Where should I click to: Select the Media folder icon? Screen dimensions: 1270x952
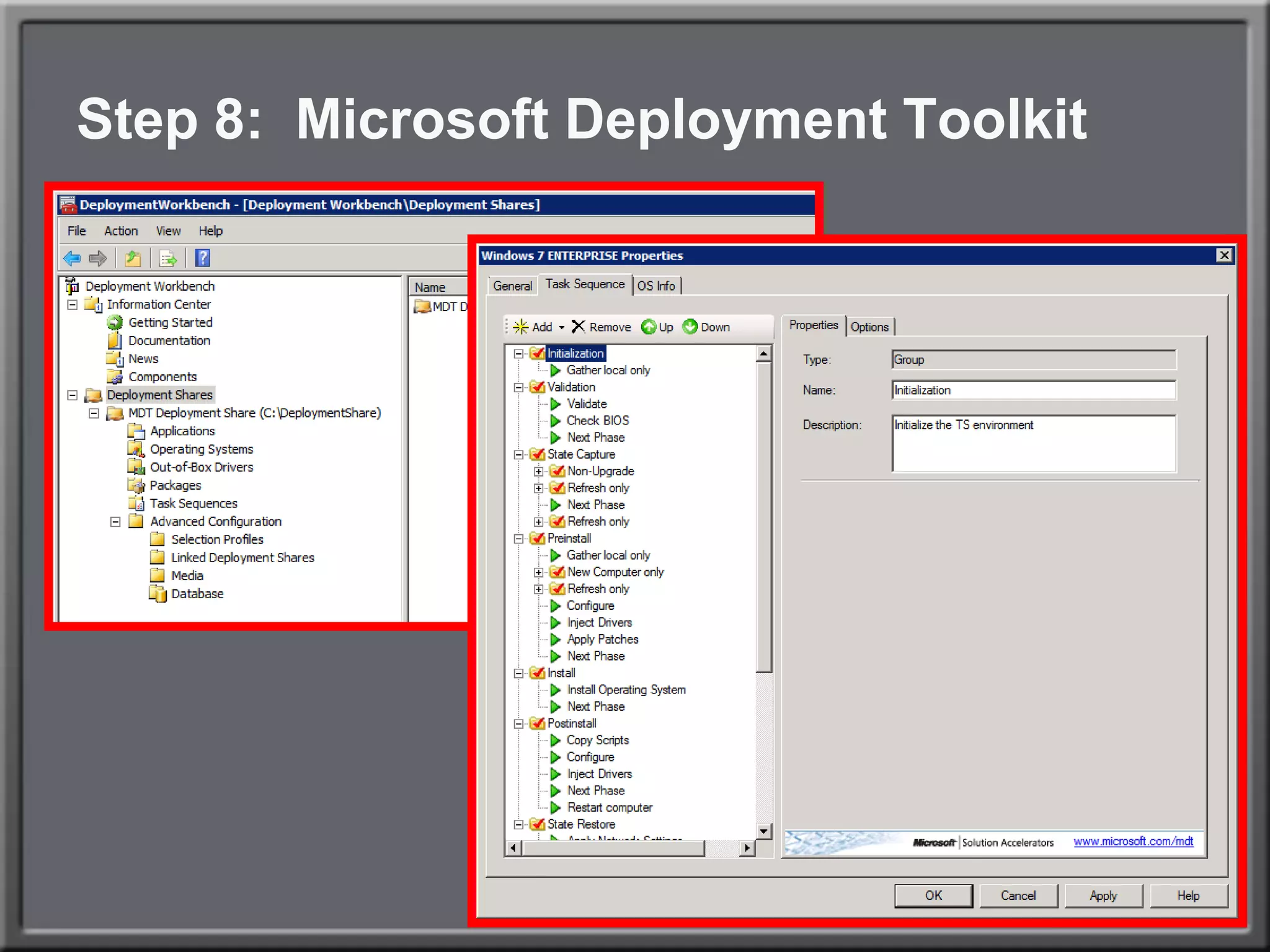pyautogui.click(x=158, y=576)
